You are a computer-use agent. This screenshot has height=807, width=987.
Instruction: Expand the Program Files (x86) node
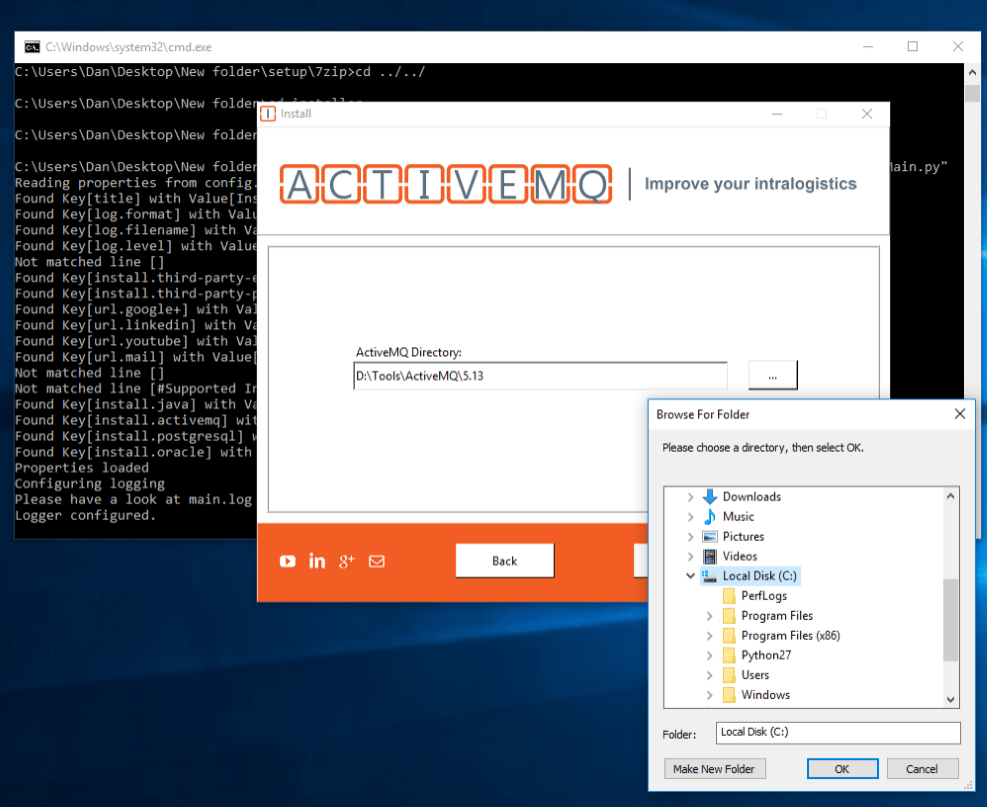click(710, 636)
